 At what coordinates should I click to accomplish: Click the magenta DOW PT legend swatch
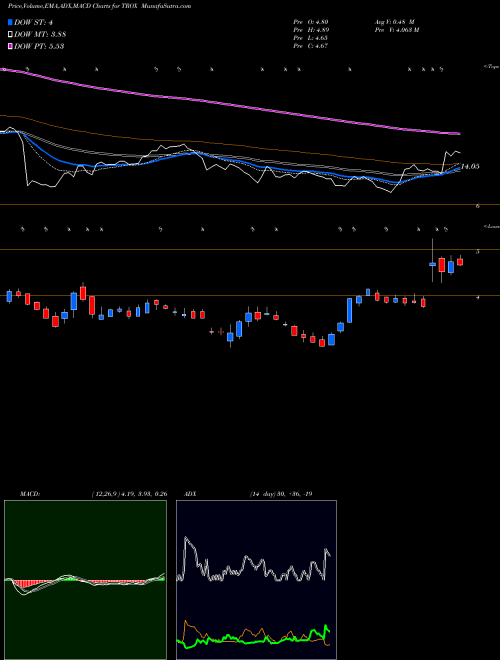(x=10, y=46)
